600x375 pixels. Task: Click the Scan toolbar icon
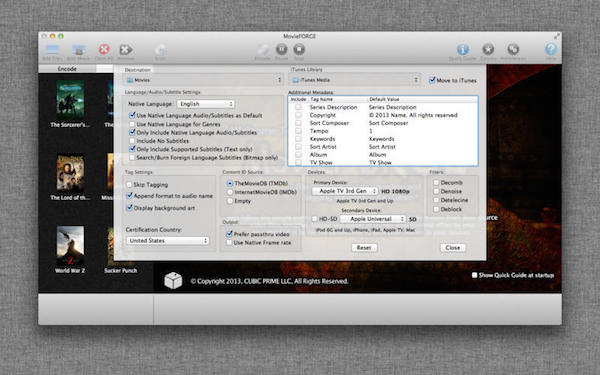pos(160,50)
